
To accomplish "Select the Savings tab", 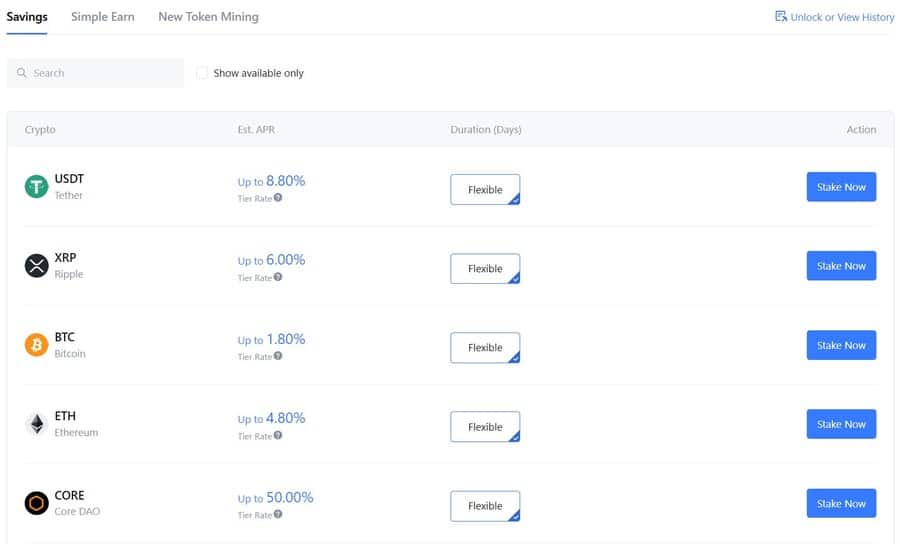I will pyautogui.click(x=27, y=17).
